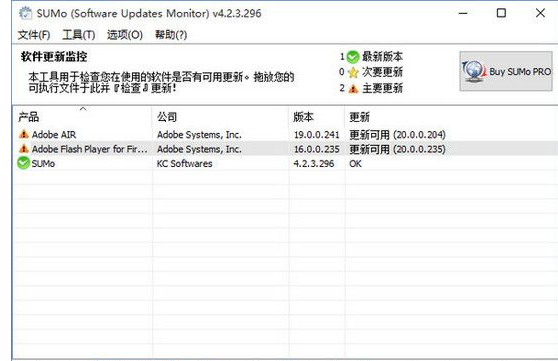Click the yellow star icon beside 次要更新
This screenshot has height=361, width=558.
pos(353,72)
